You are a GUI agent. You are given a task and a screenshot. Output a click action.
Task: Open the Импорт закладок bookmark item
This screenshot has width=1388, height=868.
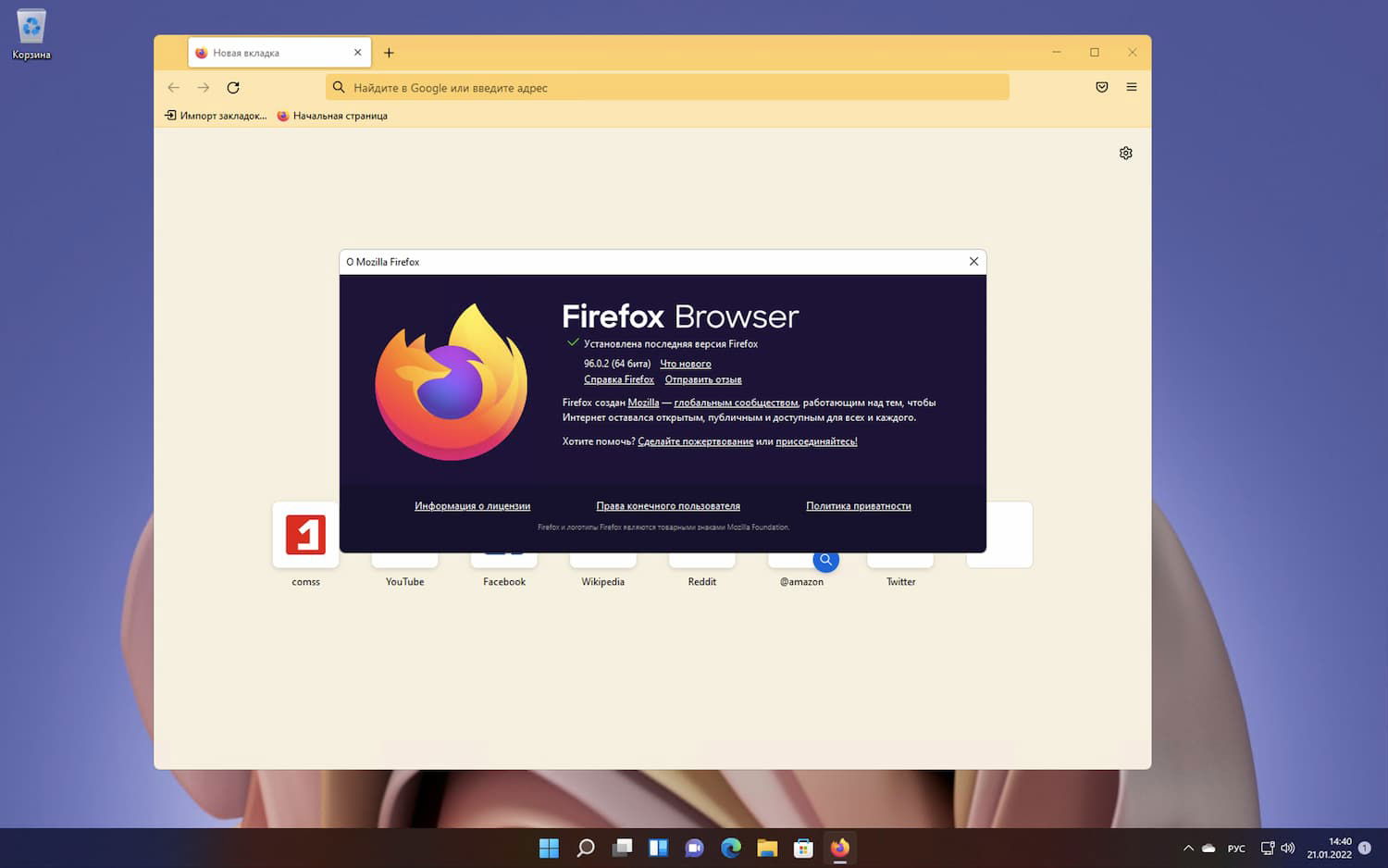tap(216, 116)
